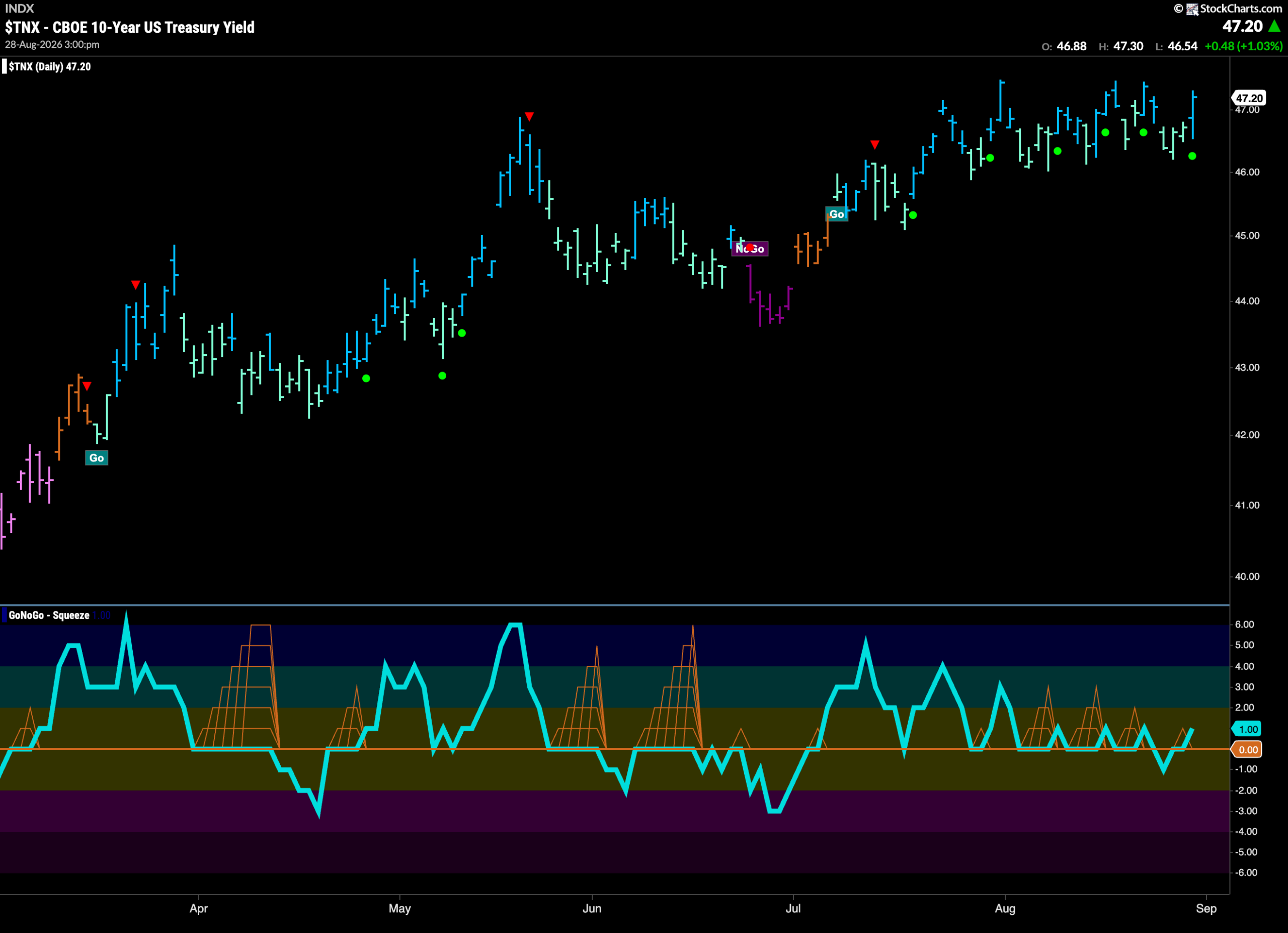Click the 44.00 label on the price axis
Viewport: 1288px width, 933px height.
[x=1247, y=301]
